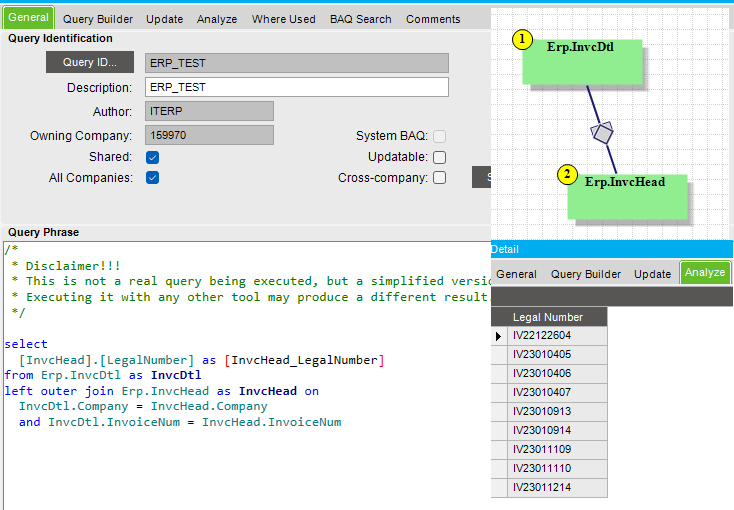Open the Where Used tab
Viewport: 734px width, 510px height.
(x=284, y=19)
